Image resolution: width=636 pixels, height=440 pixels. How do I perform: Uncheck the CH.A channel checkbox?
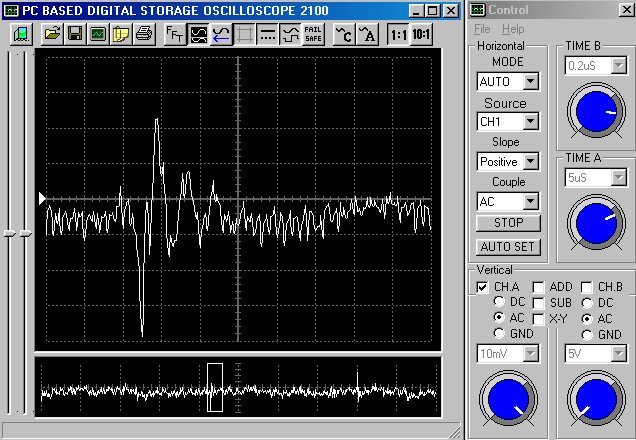[x=484, y=287]
